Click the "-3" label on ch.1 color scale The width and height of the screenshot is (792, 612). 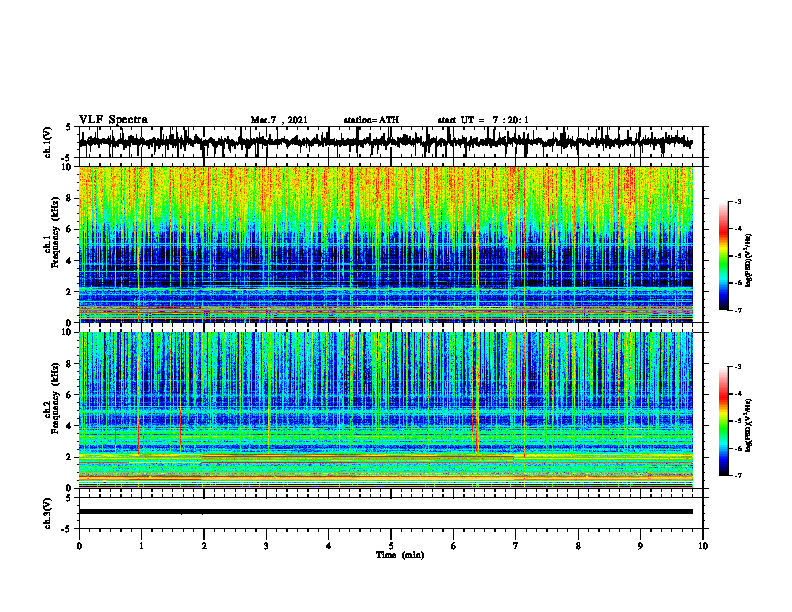738,202
